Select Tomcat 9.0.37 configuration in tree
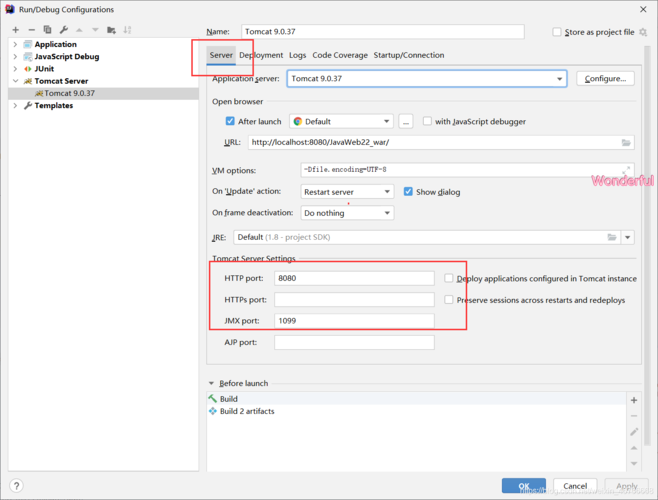 (104, 93)
